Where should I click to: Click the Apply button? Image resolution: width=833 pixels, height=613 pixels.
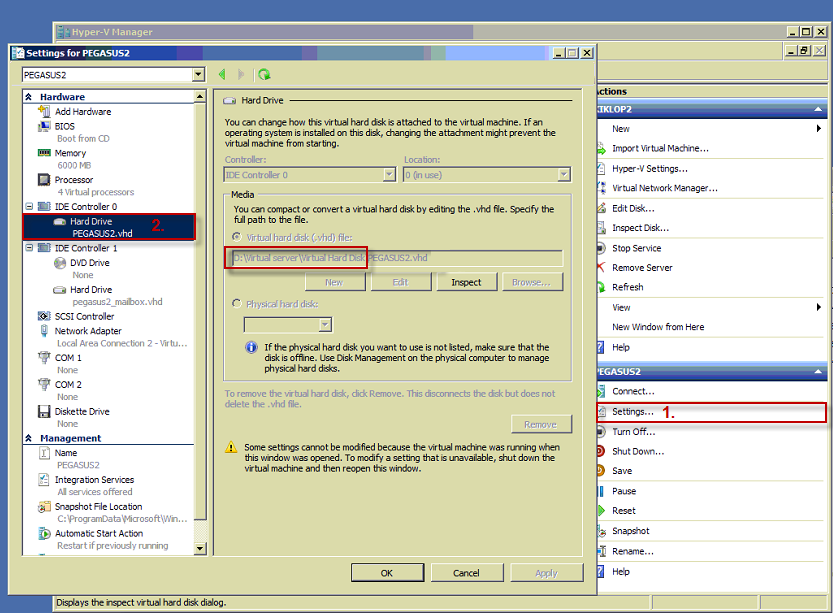coord(546,573)
